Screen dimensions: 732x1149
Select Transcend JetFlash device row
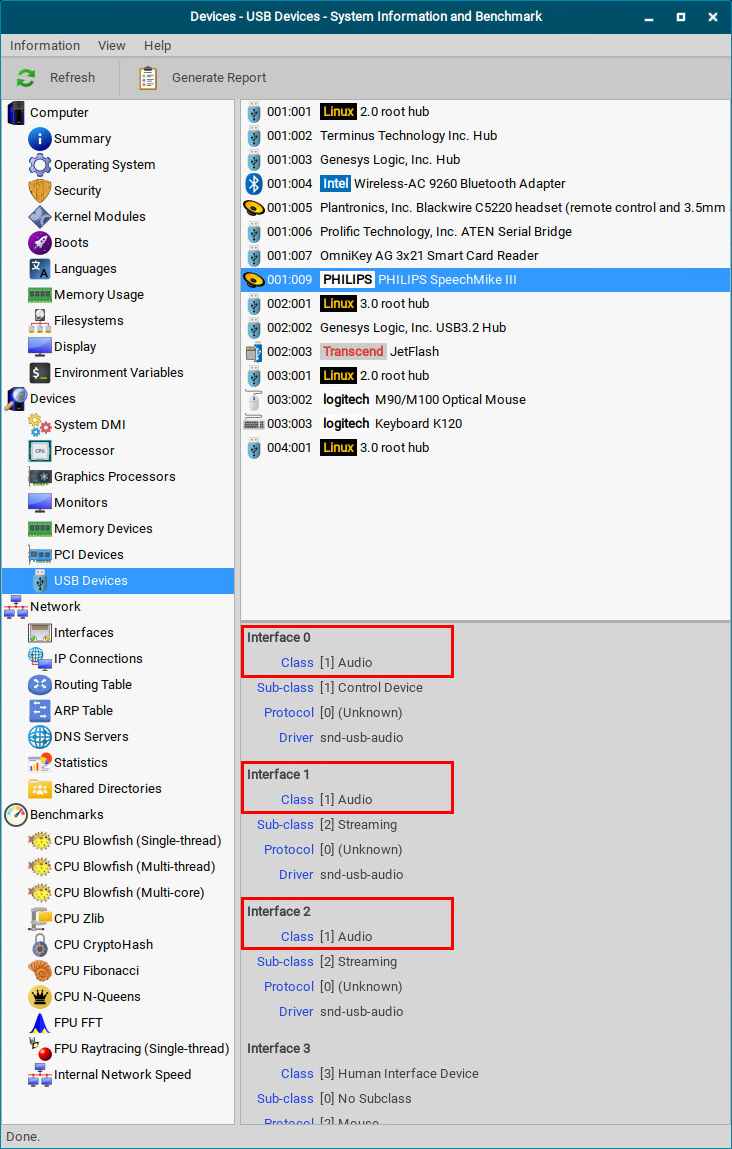485,352
